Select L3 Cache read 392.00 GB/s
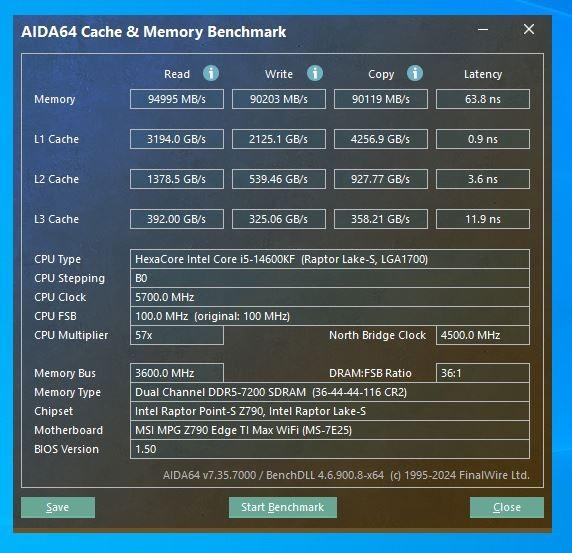The image size is (572, 553). (x=177, y=219)
